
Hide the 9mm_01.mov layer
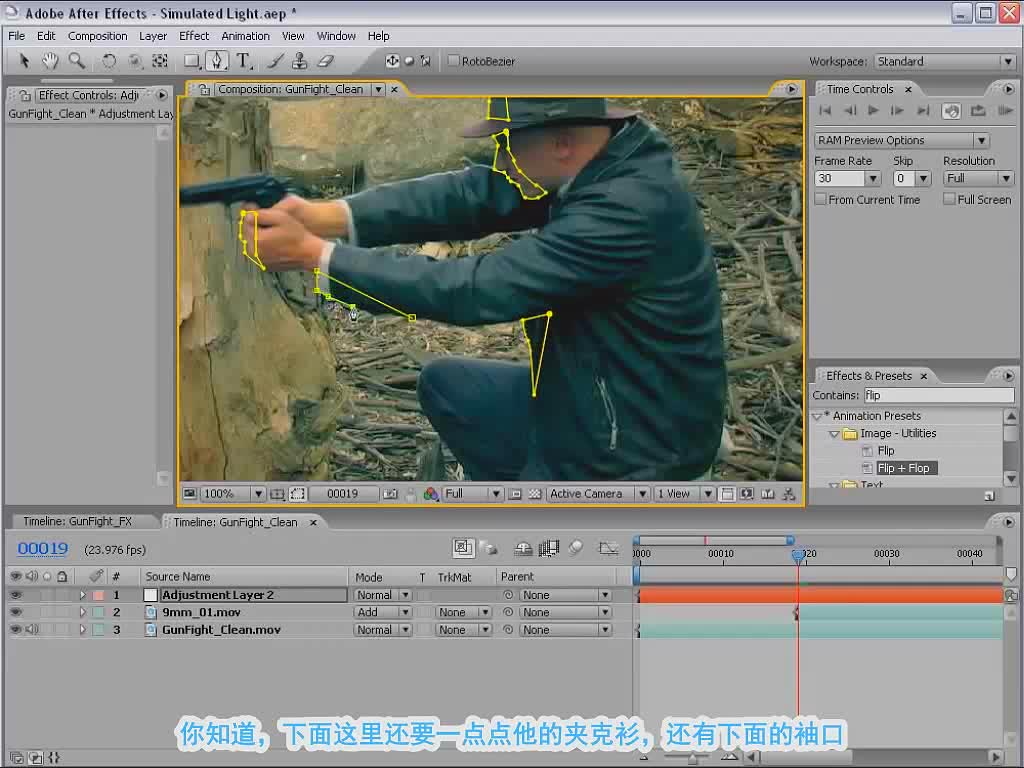pyautogui.click(x=16, y=612)
